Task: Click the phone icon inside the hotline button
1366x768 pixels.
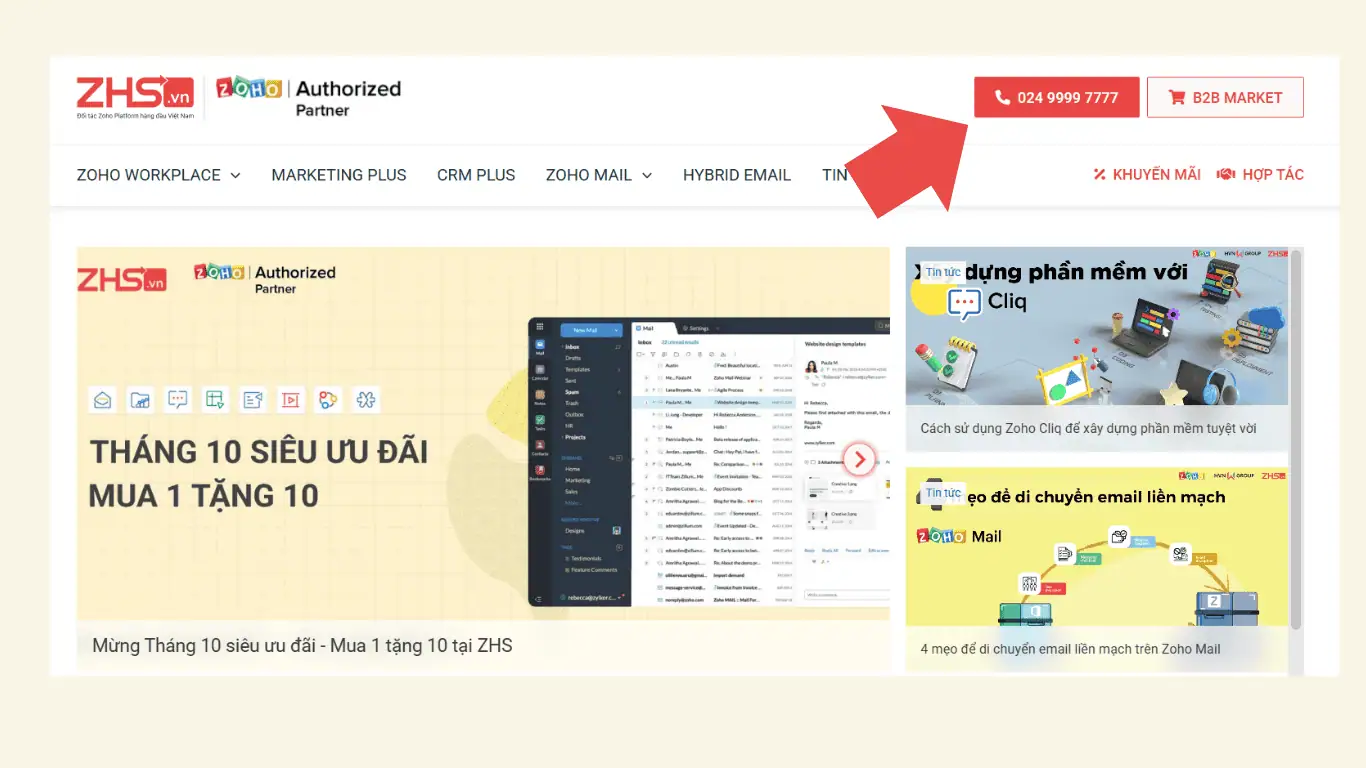Action: 1002,97
